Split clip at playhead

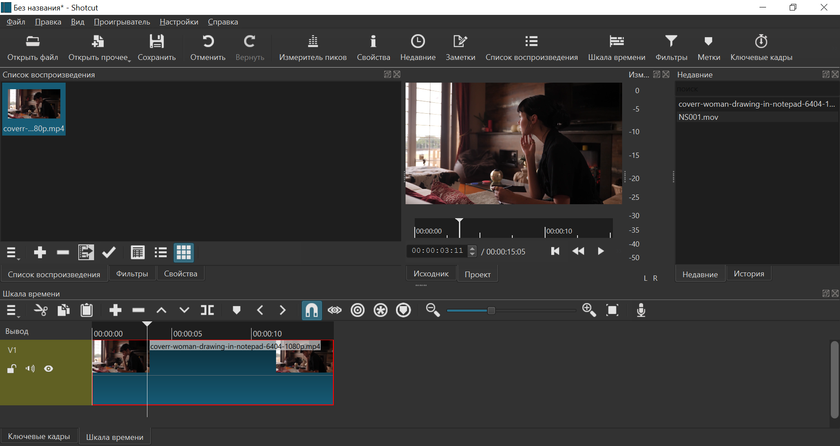click(x=207, y=310)
